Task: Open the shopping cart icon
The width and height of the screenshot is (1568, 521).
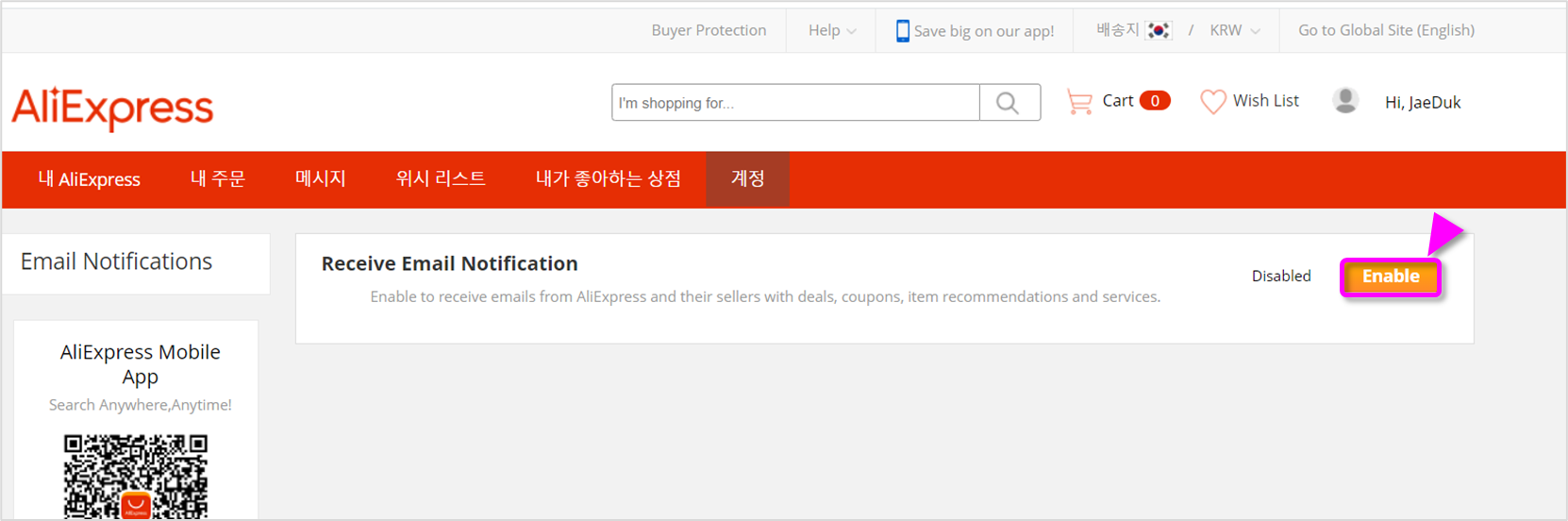Action: [1079, 101]
